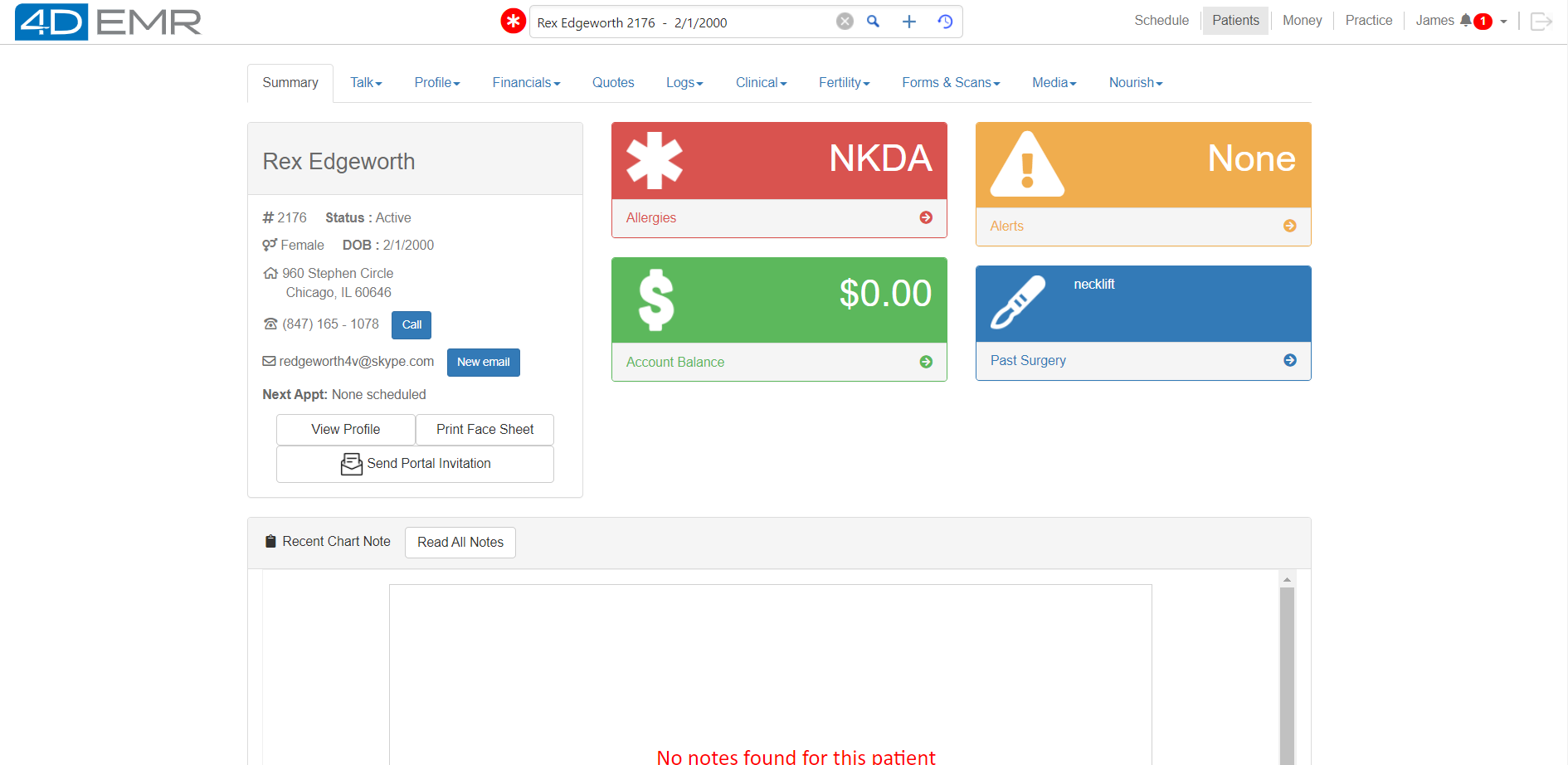Select Schedule from the top navigation
The image size is (1568, 765).
(1161, 20)
